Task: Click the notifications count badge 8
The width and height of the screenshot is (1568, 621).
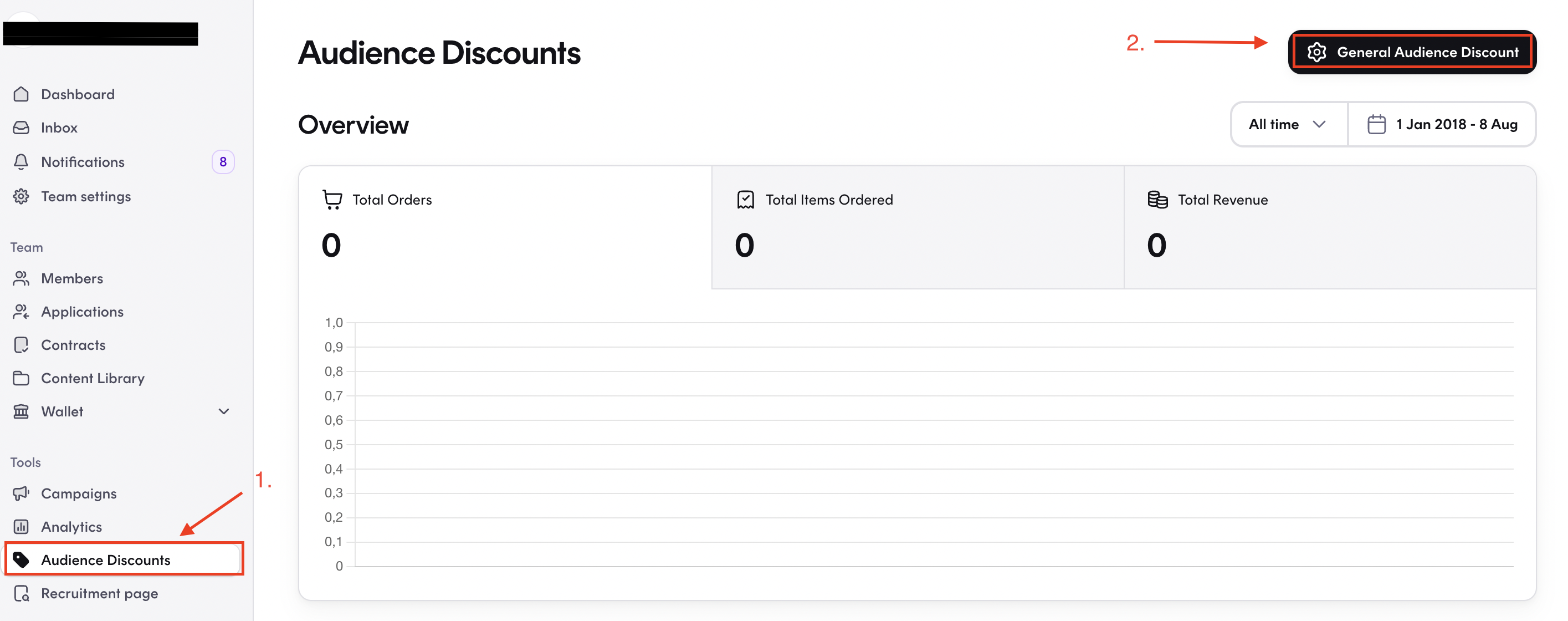Action: (223, 161)
